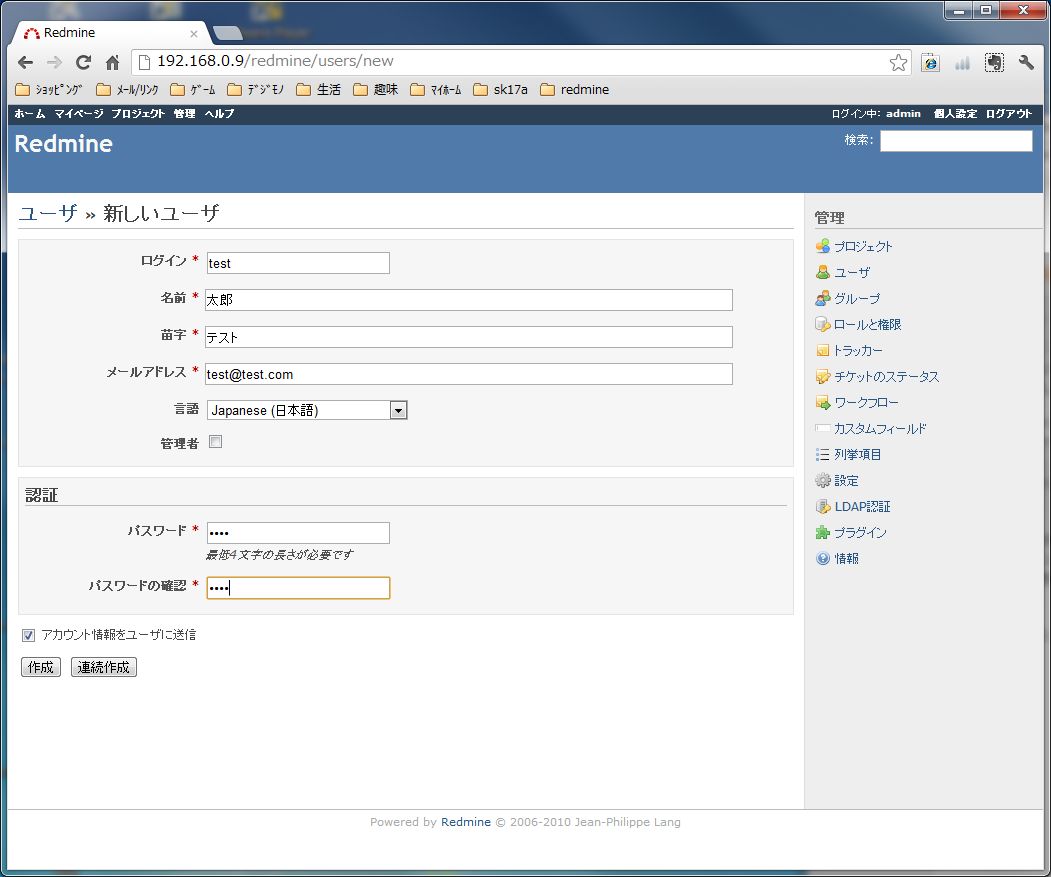
Task: Click the Evernote extension icon
Action: [994, 62]
